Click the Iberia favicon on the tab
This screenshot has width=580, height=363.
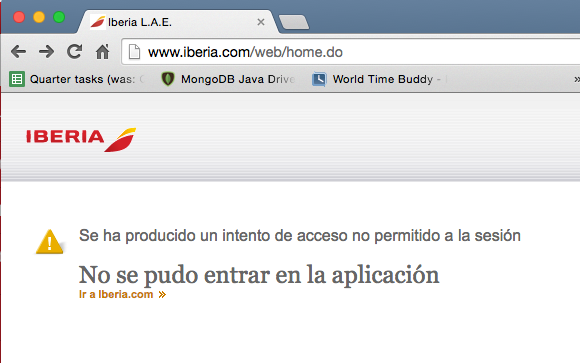pyautogui.click(x=98, y=22)
